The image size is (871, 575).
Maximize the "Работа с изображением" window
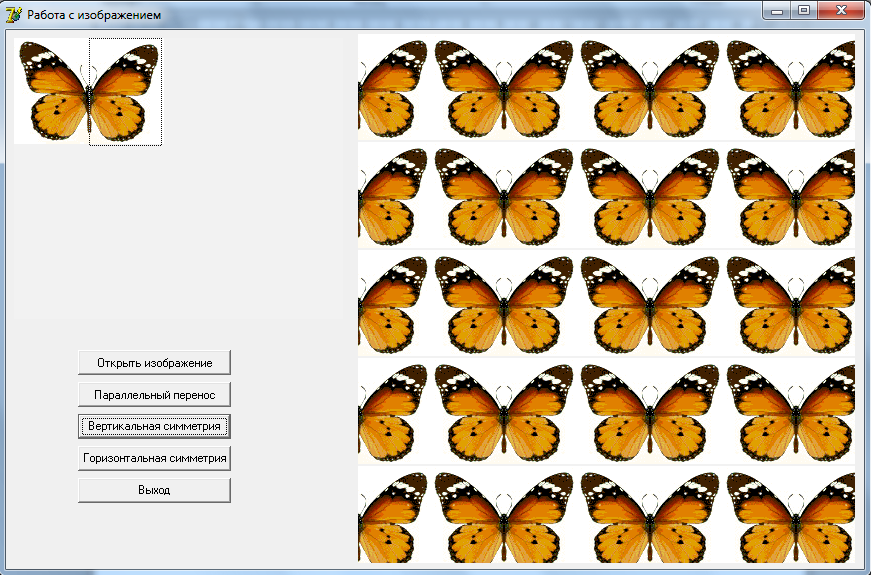point(803,11)
